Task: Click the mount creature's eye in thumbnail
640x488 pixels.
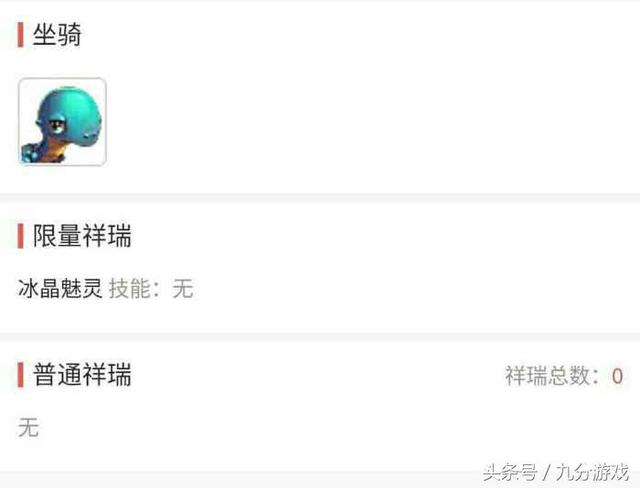Action: 56,125
